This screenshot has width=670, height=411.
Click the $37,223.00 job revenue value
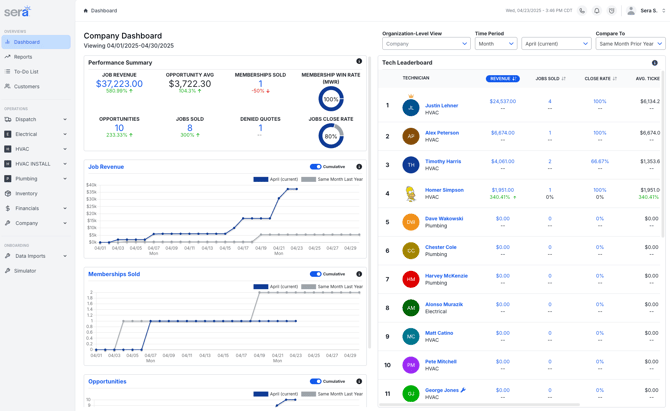click(x=119, y=84)
